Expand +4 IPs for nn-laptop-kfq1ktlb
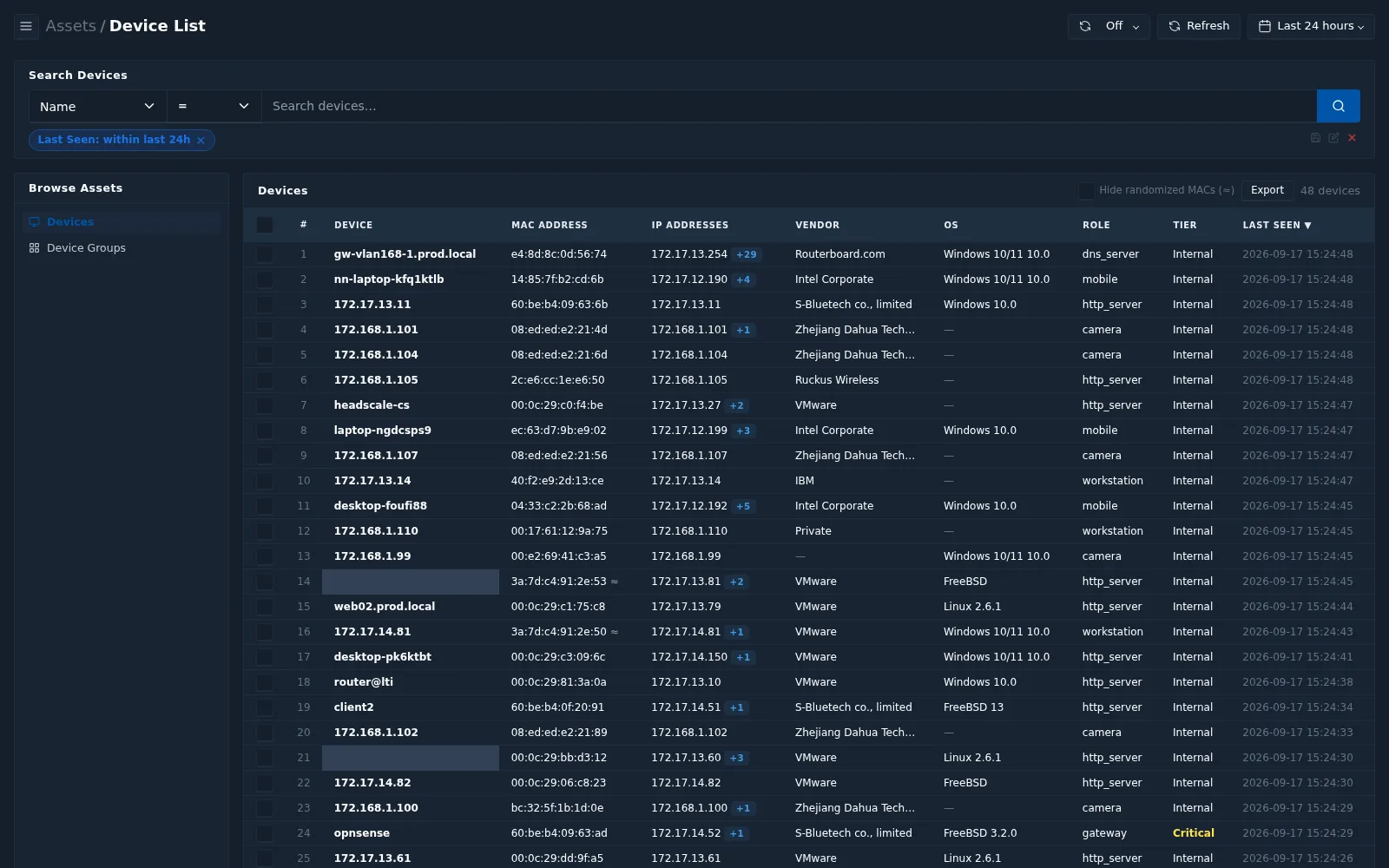 743,279
